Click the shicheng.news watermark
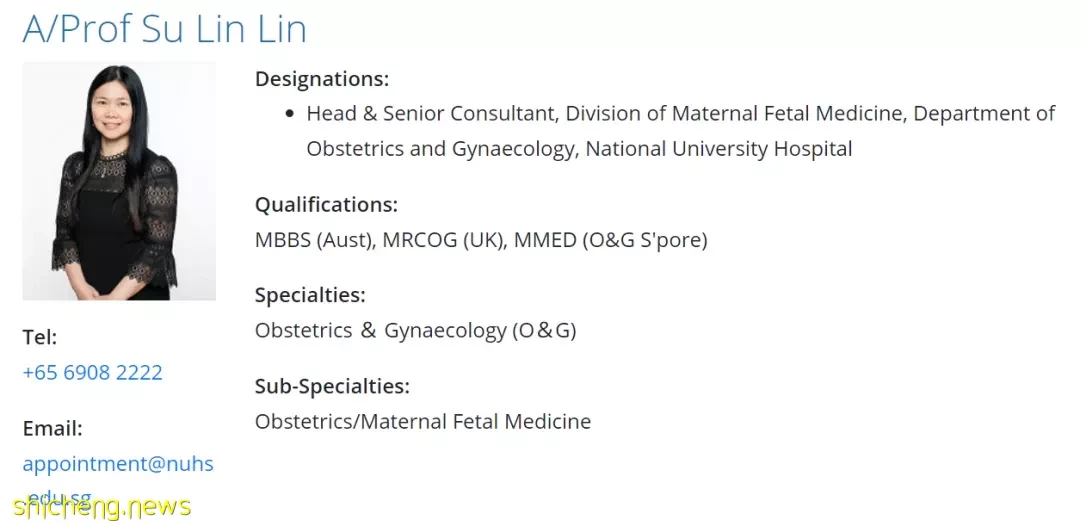 pyautogui.click(x=101, y=507)
